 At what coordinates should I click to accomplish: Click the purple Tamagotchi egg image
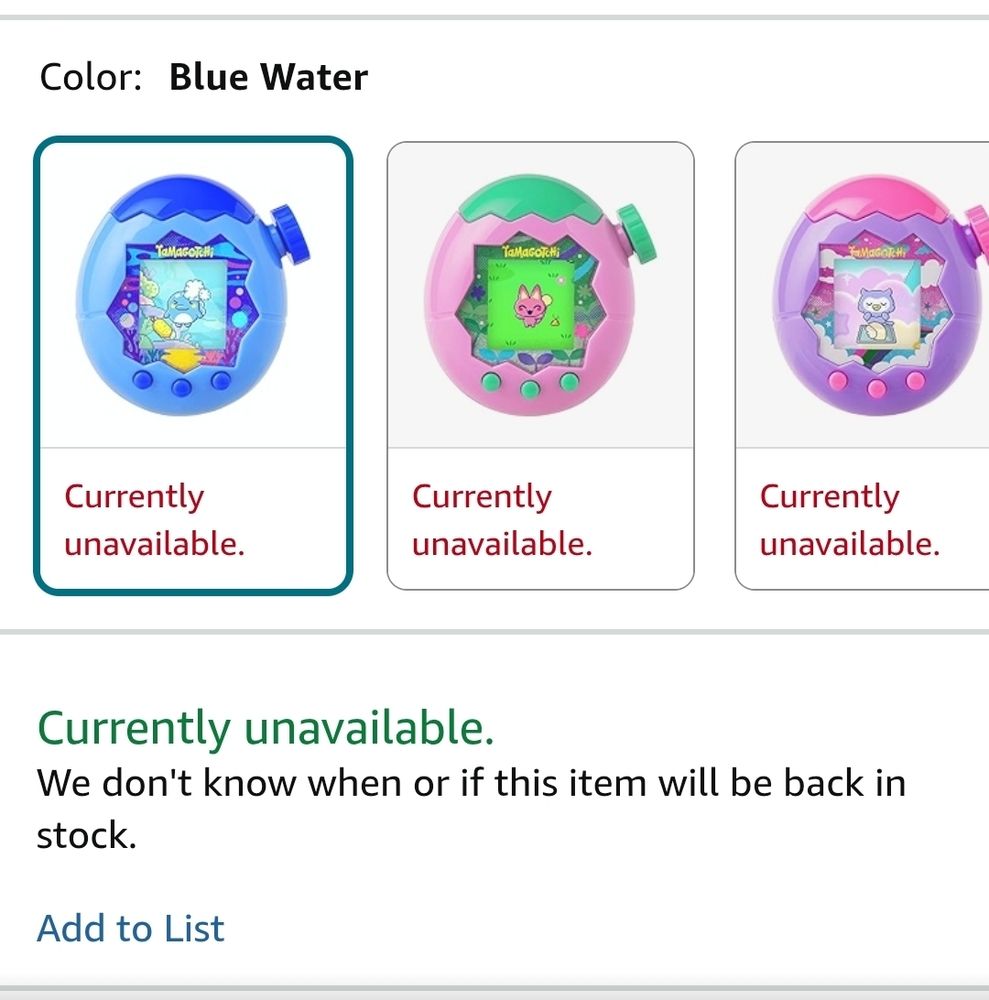(x=880, y=295)
